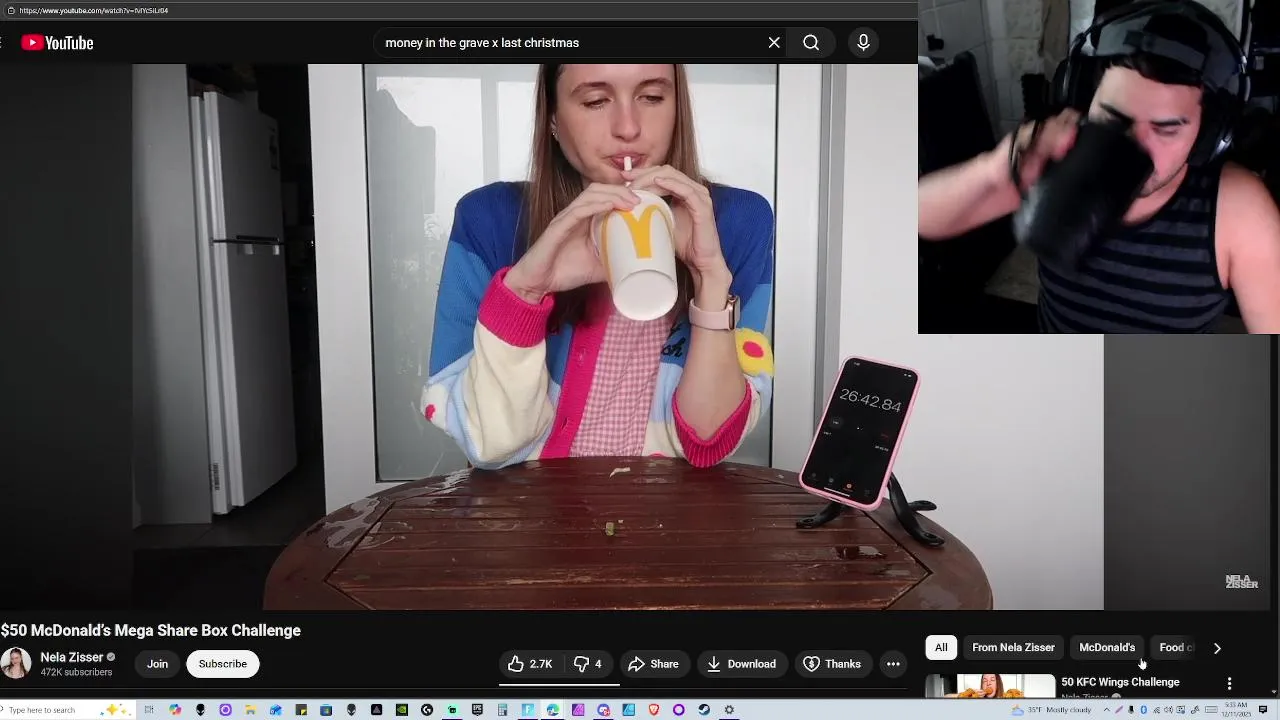Select the partly hidden Food chip
Viewport: 1280px width, 720px height.
[1174, 648]
